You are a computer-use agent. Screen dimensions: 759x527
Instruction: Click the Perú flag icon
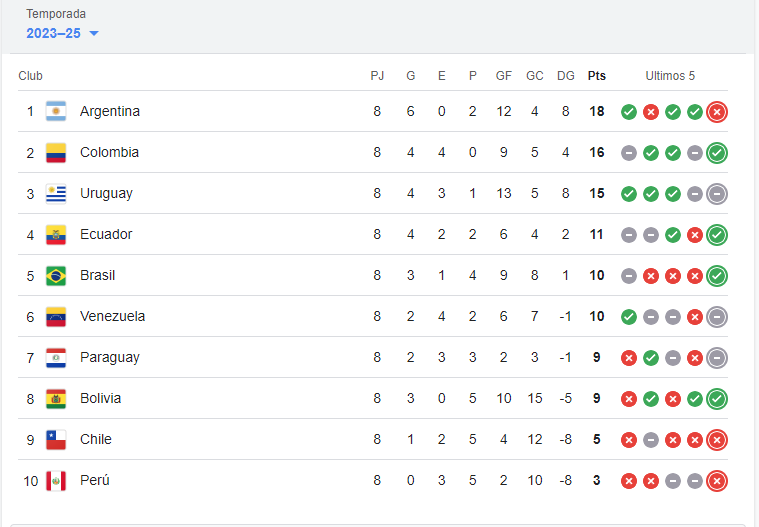tap(56, 481)
